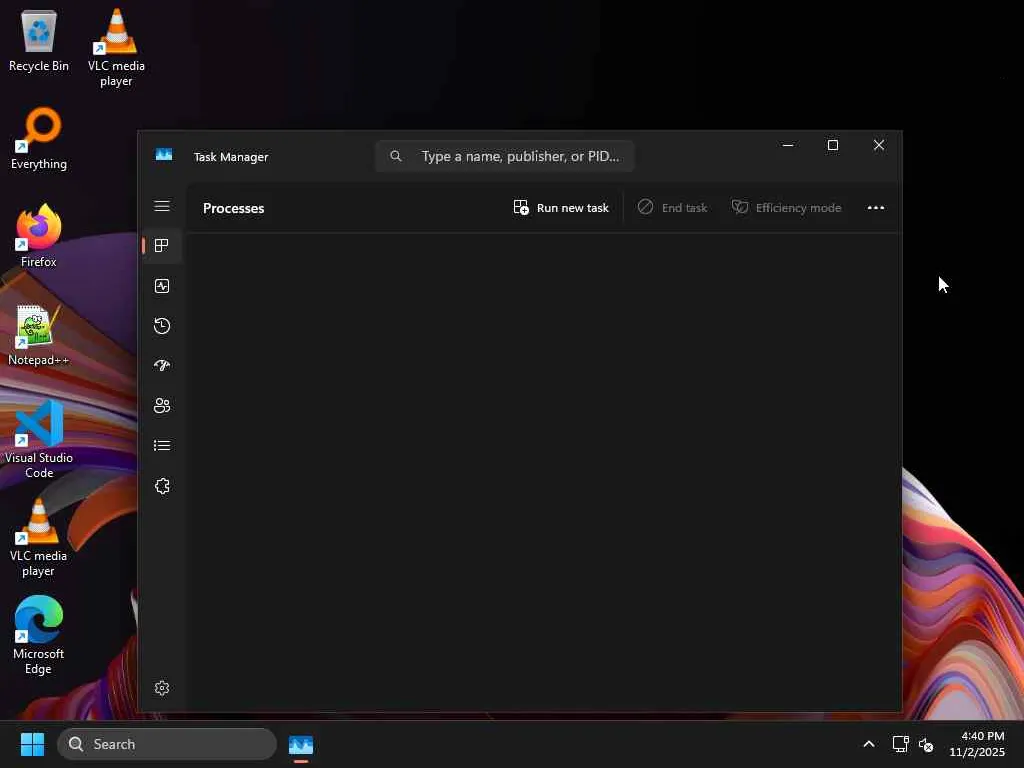Select the Notepad++ desktop shortcut
This screenshot has height=768, width=1024.
(39, 334)
